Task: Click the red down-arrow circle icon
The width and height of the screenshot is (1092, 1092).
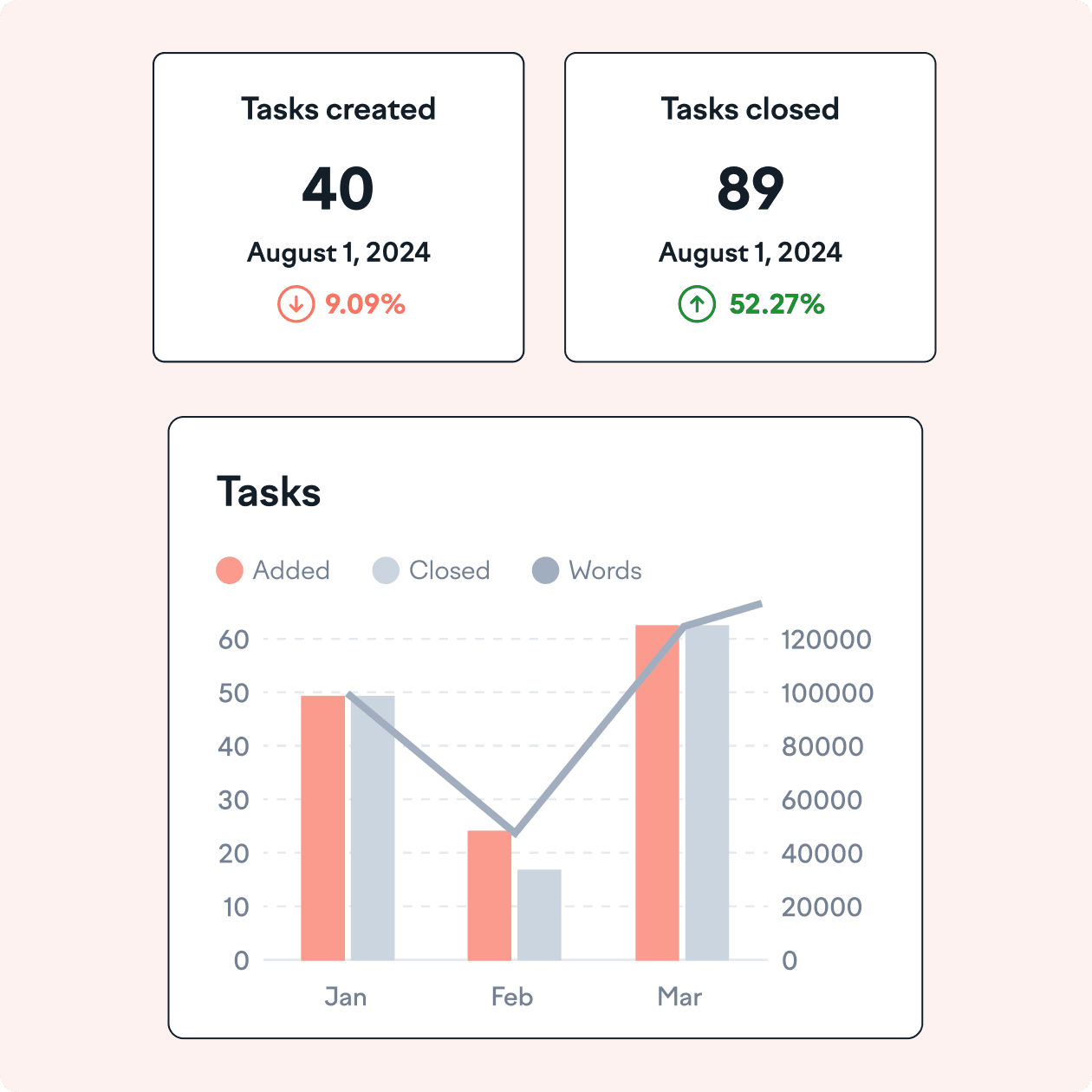Action: (296, 304)
